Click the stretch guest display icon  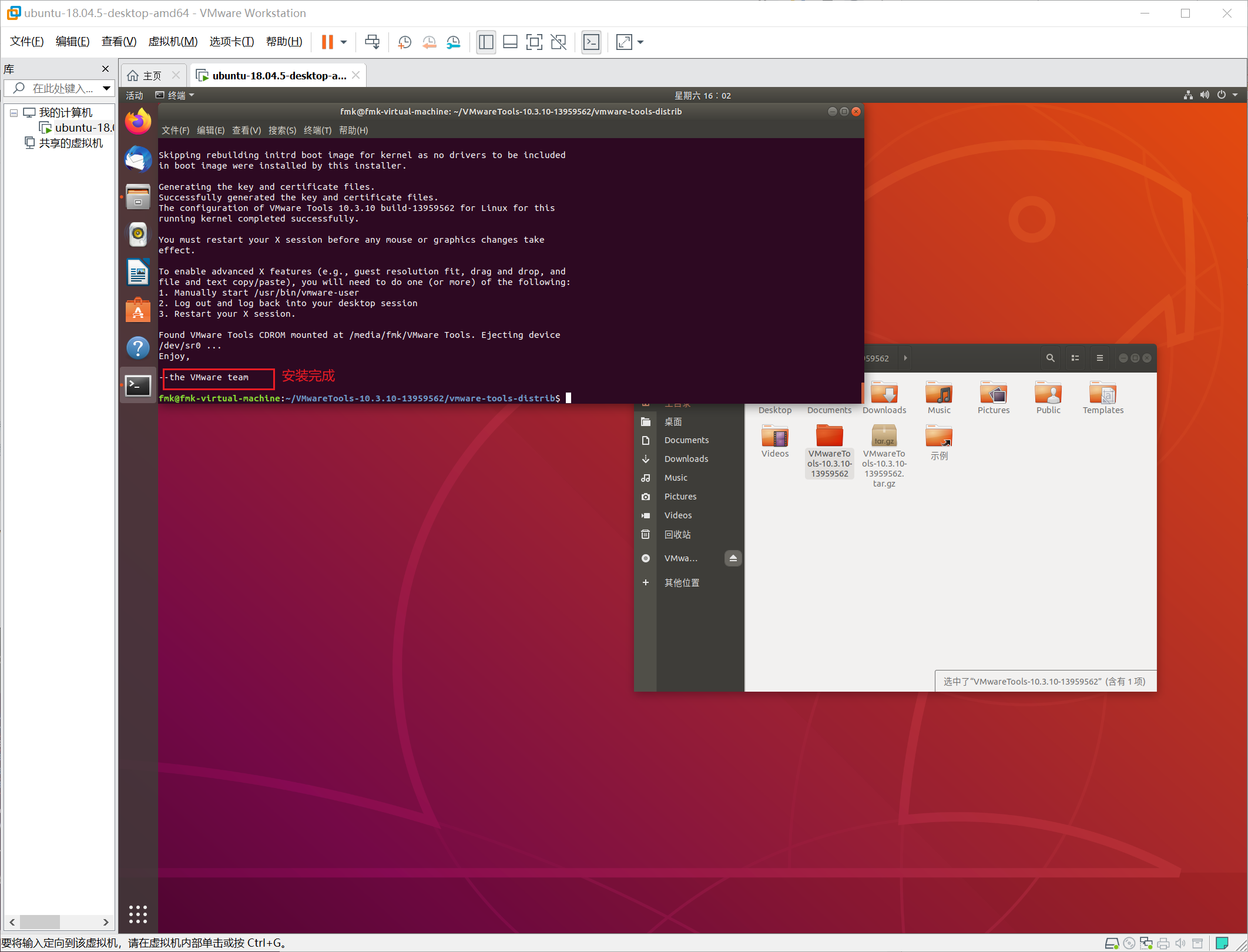(x=624, y=42)
